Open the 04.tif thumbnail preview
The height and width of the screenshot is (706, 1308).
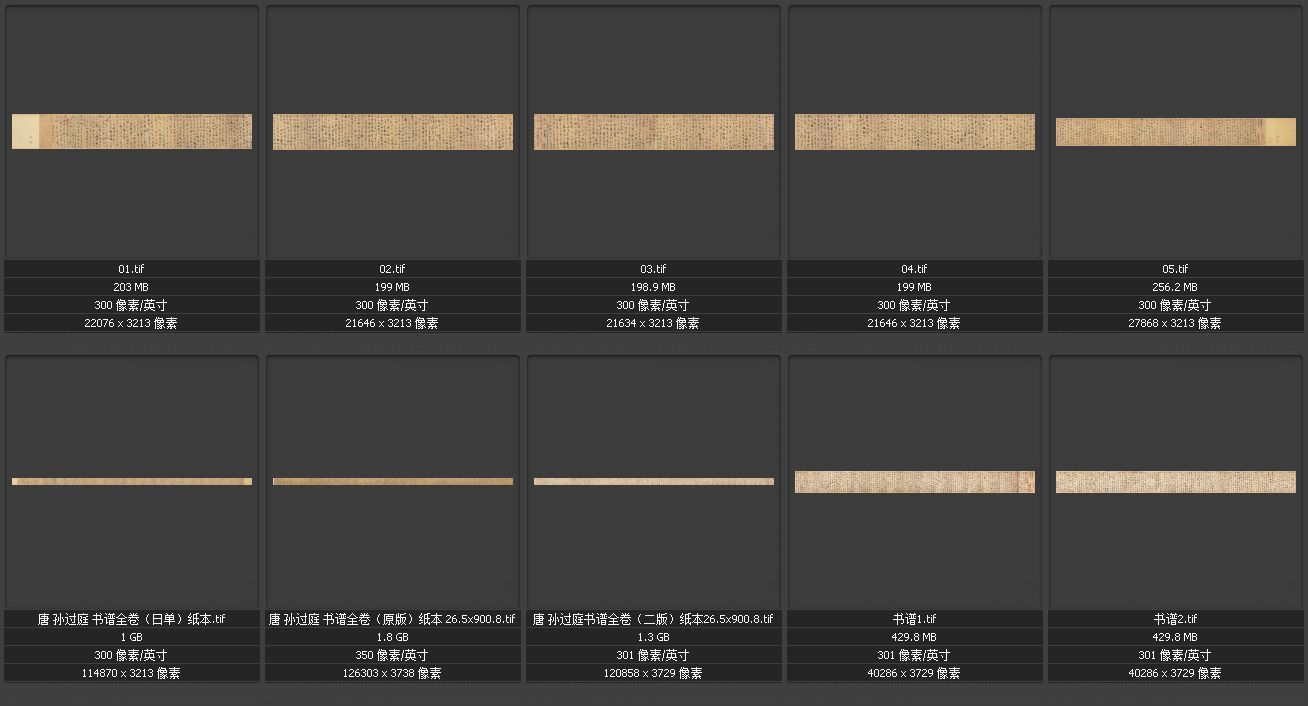[x=915, y=132]
